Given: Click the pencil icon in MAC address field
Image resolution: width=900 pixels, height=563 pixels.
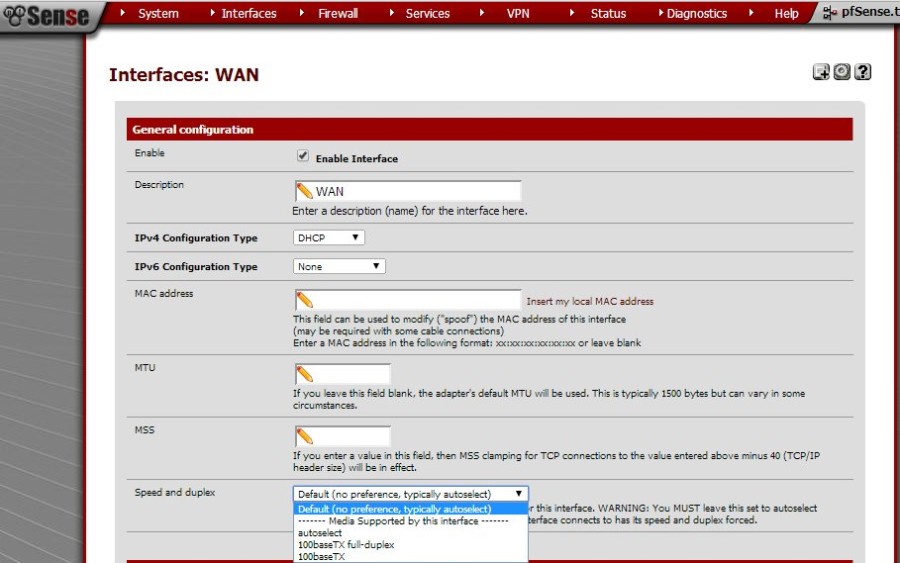Looking at the screenshot, I should tap(305, 300).
